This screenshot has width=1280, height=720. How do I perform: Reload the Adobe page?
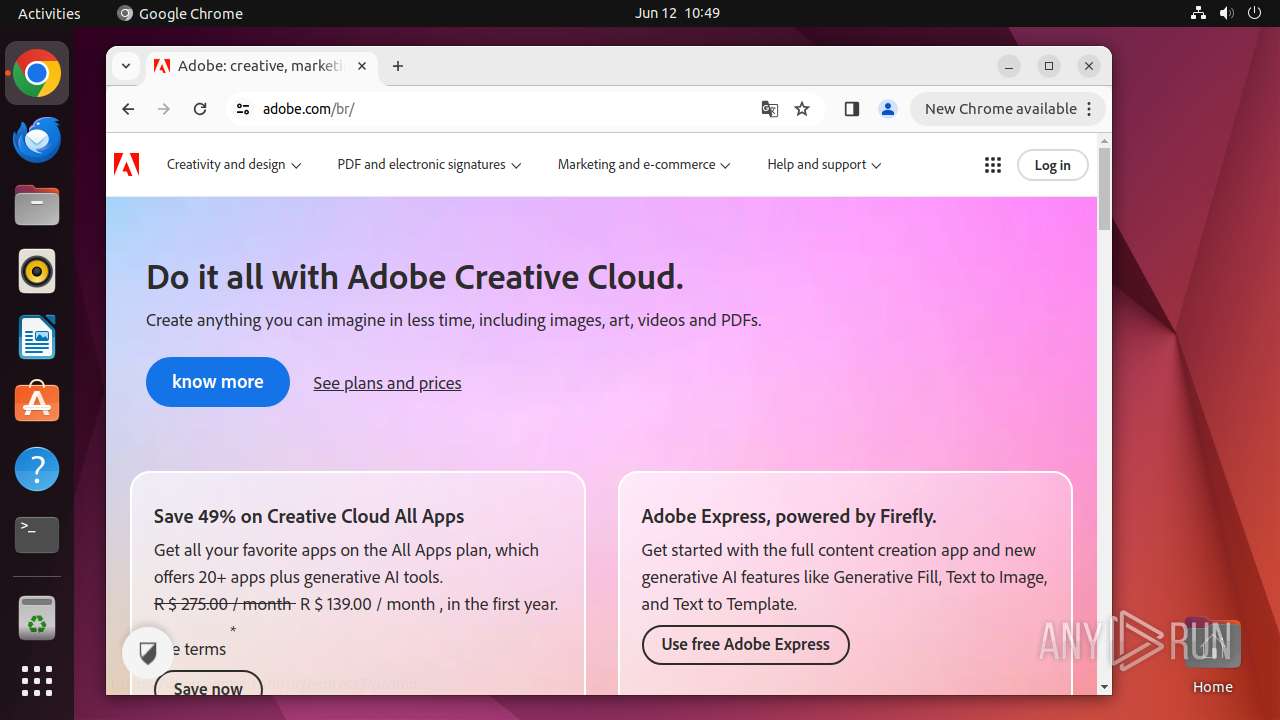200,109
